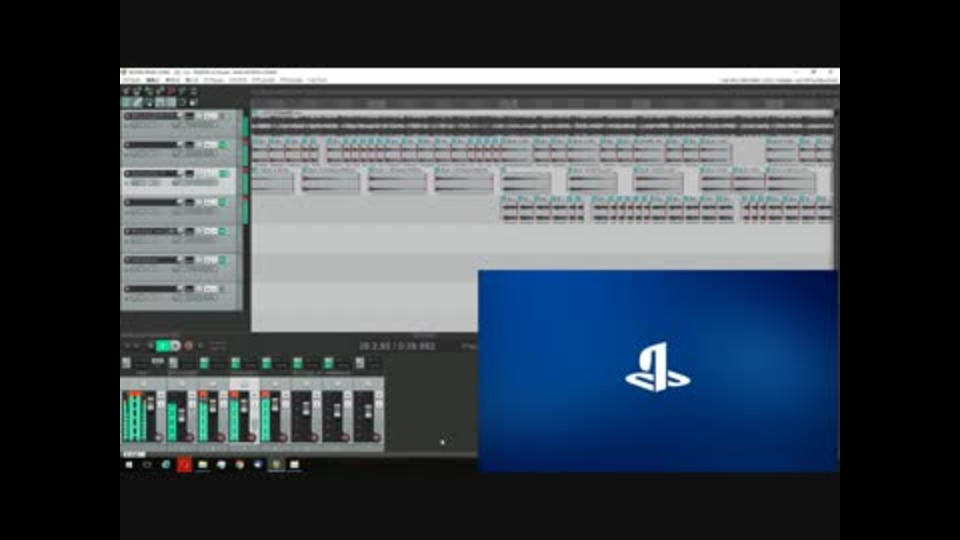
Task: Click the Save Project toolbar icon
Action: 149,91
